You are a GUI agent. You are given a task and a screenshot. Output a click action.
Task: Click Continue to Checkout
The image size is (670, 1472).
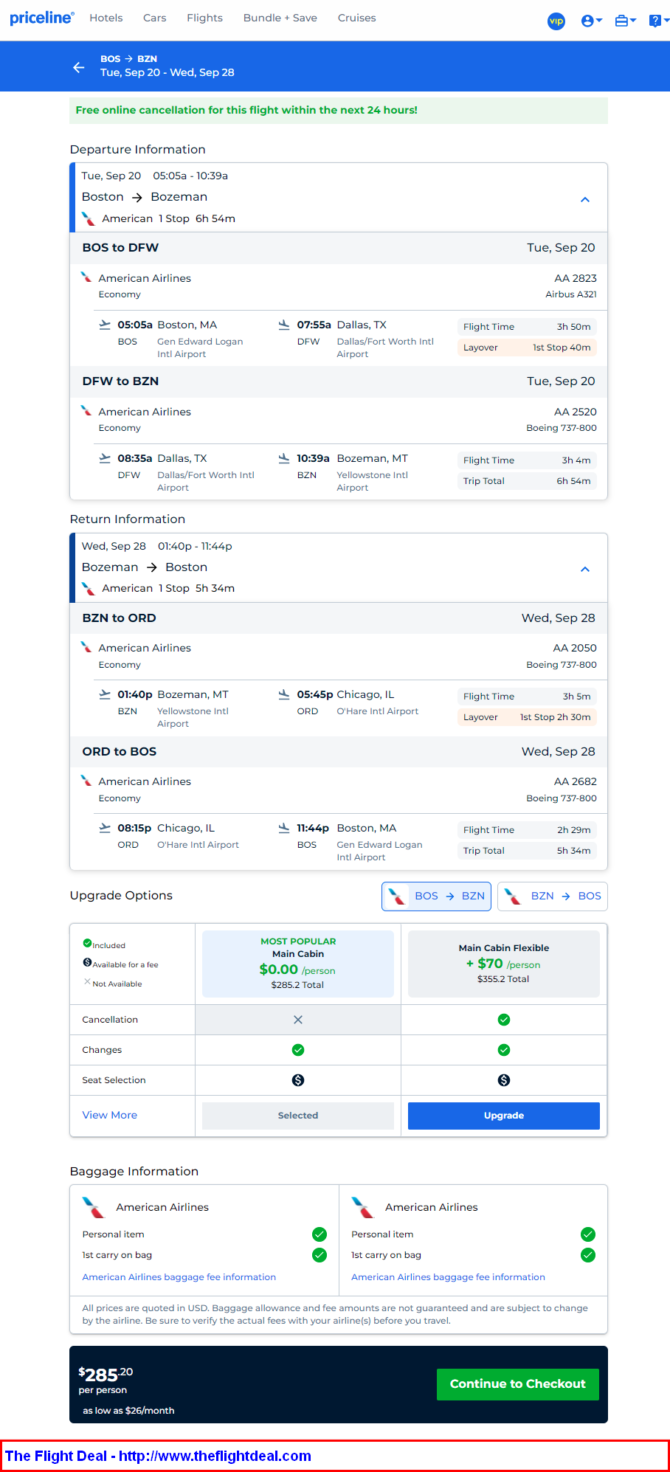[518, 1384]
